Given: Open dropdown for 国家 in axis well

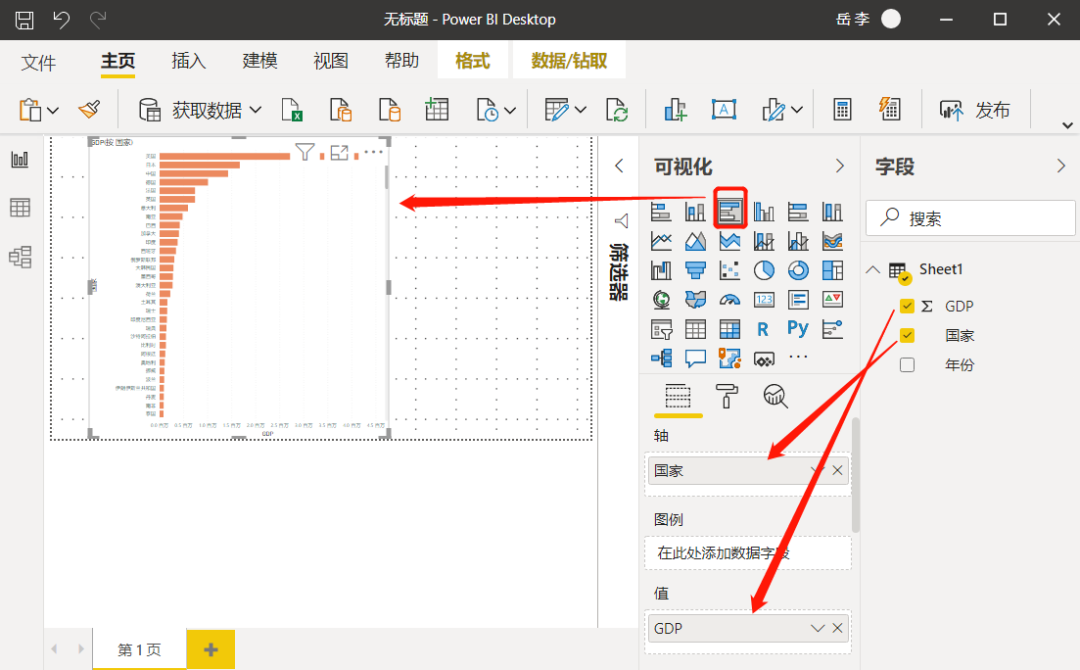Looking at the screenshot, I should [x=817, y=470].
